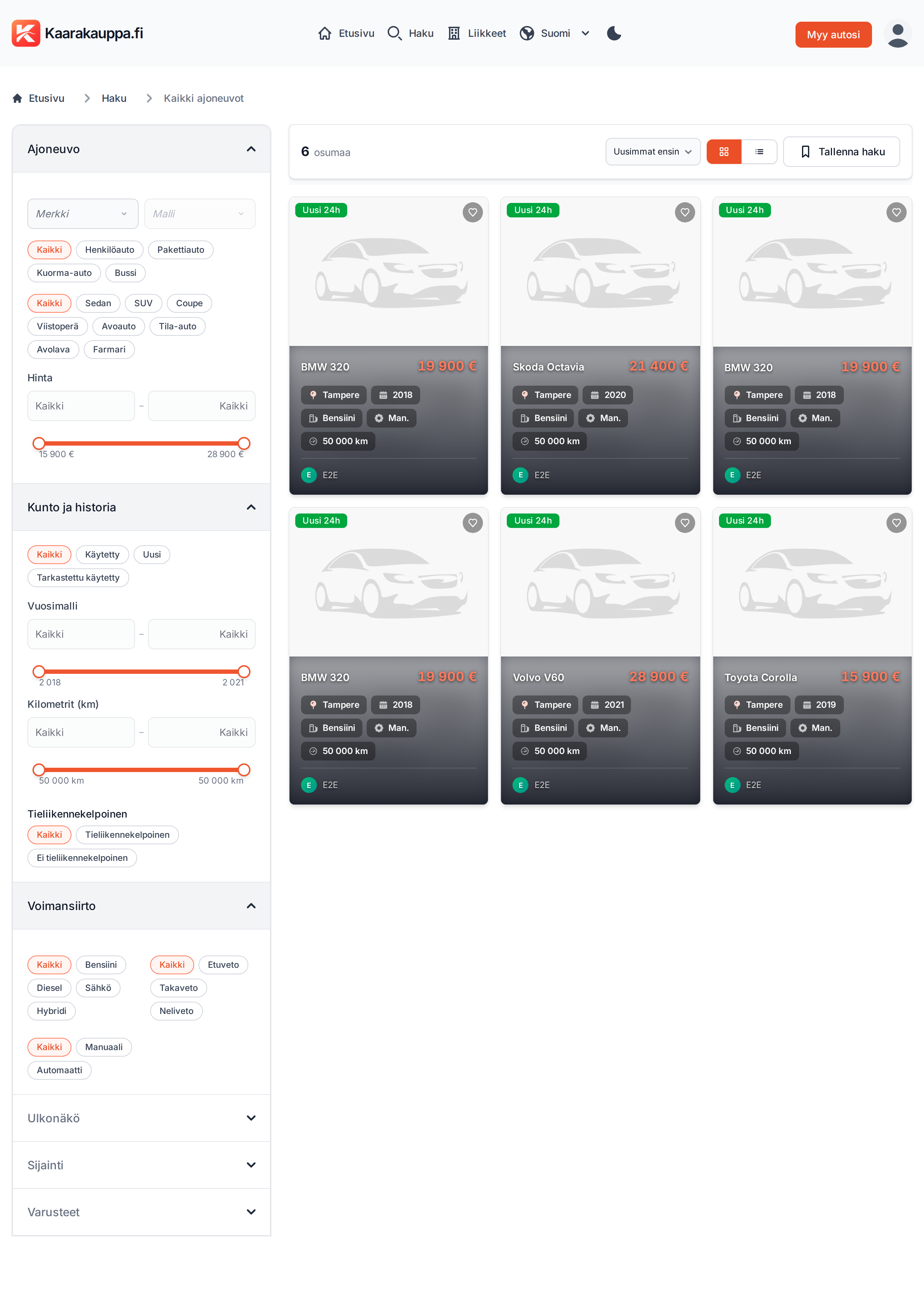Viewport: 924px width, 1300px height.
Task: Select the Sähkö fuel chip
Action: (x=98, y=988)
